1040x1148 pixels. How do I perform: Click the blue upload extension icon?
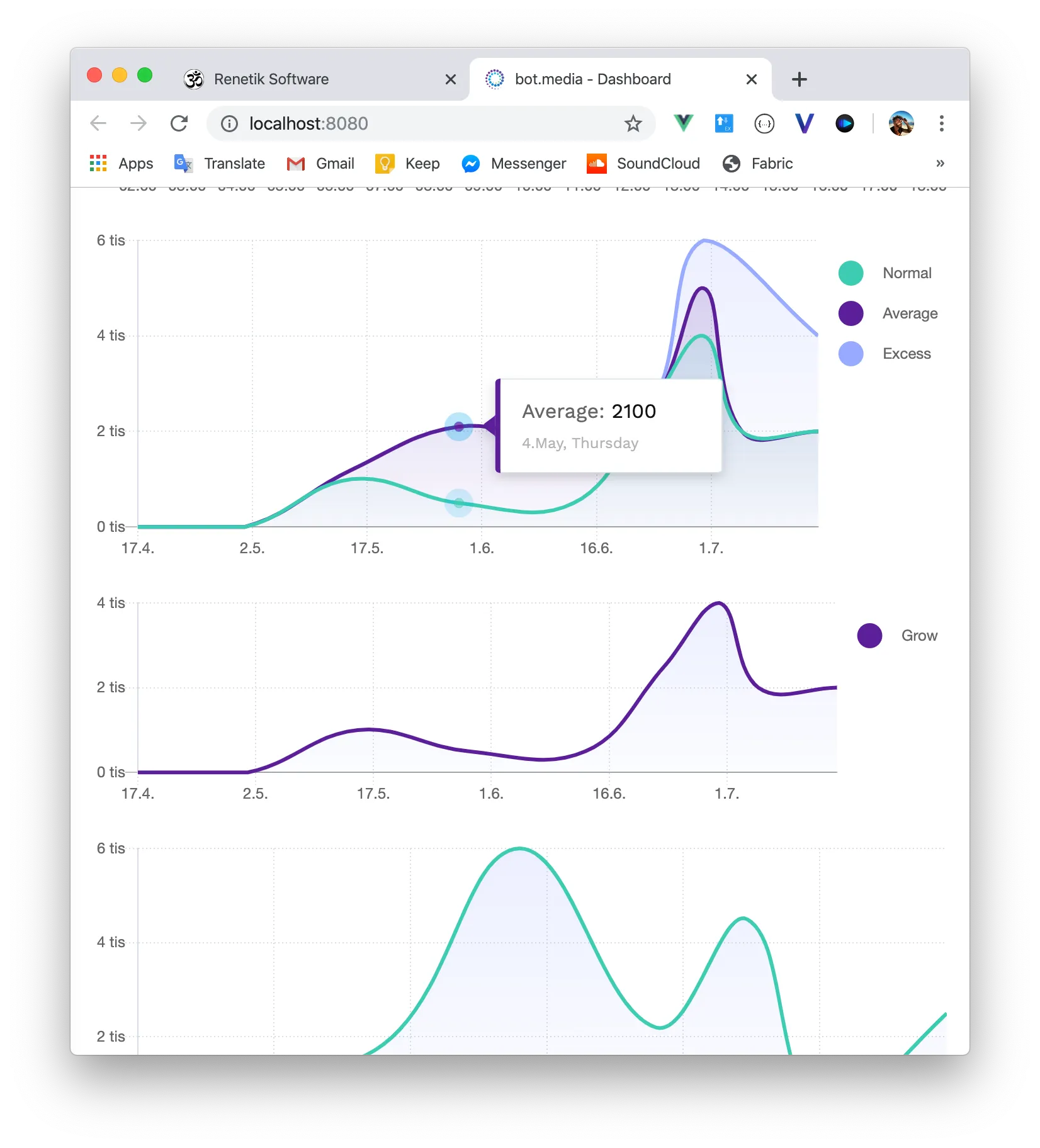click(x=724, y=123)
